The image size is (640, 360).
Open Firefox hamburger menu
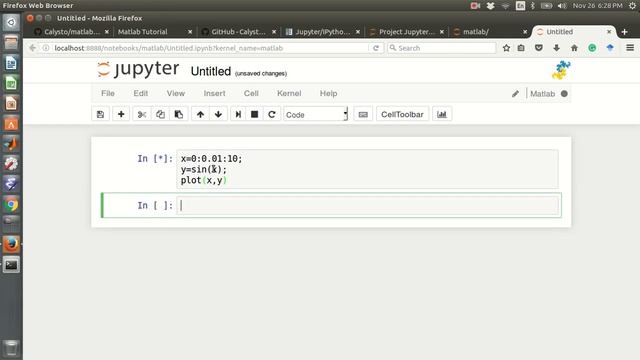click(x=630, y=48)
